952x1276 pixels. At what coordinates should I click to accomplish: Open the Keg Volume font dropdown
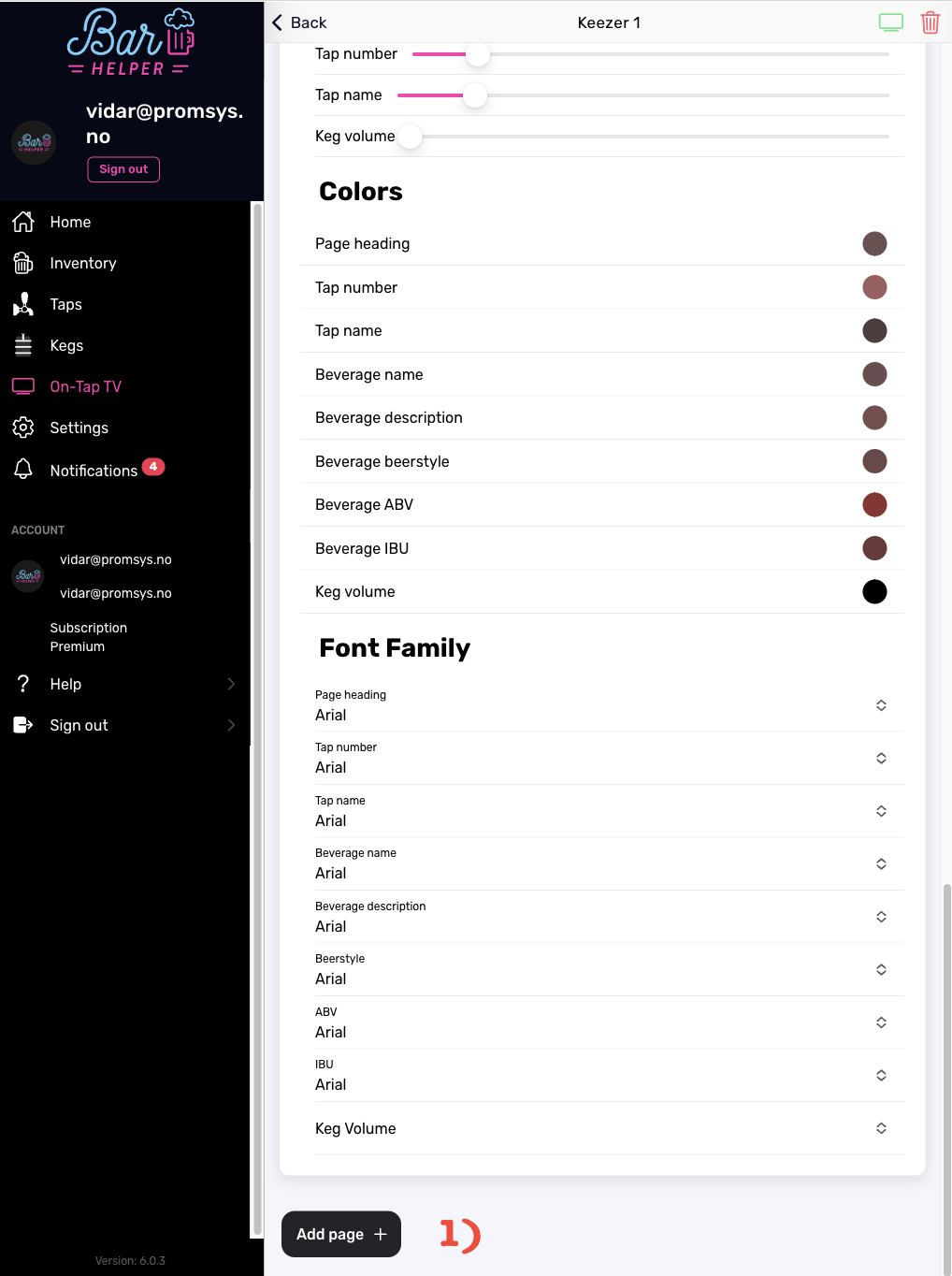[x=880, y=1128]
